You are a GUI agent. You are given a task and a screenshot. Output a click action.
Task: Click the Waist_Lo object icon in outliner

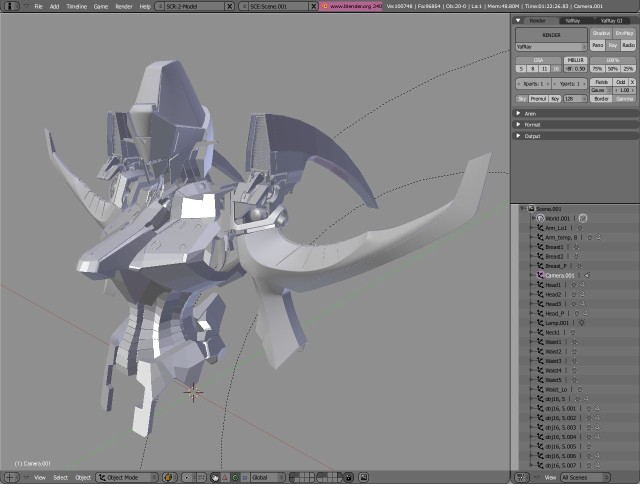[539, 389]
